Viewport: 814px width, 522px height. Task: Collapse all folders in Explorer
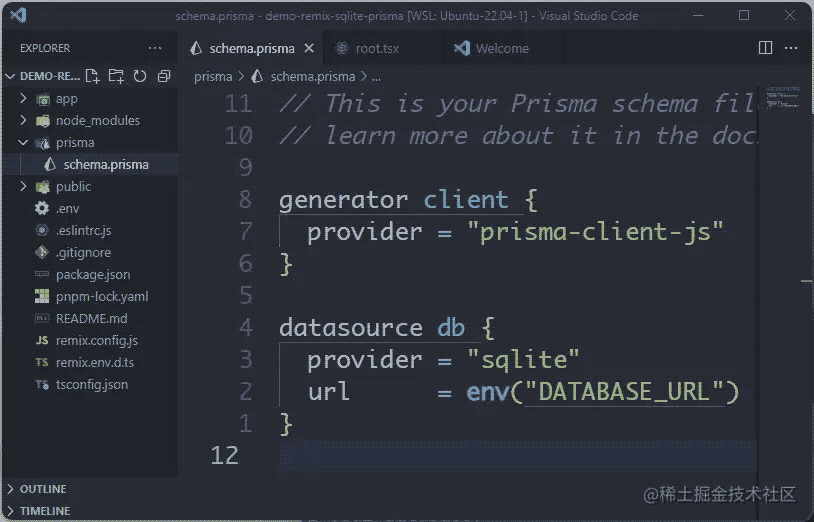point(164,76)
